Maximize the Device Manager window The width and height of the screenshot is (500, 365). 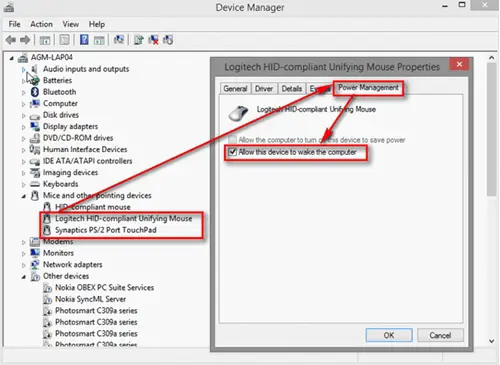(x=462, y=5)
